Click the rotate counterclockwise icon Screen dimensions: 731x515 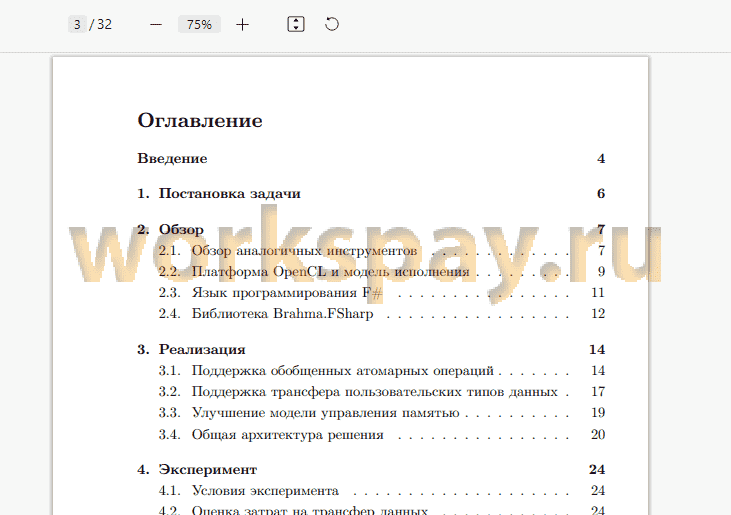(x=331, y=24)
